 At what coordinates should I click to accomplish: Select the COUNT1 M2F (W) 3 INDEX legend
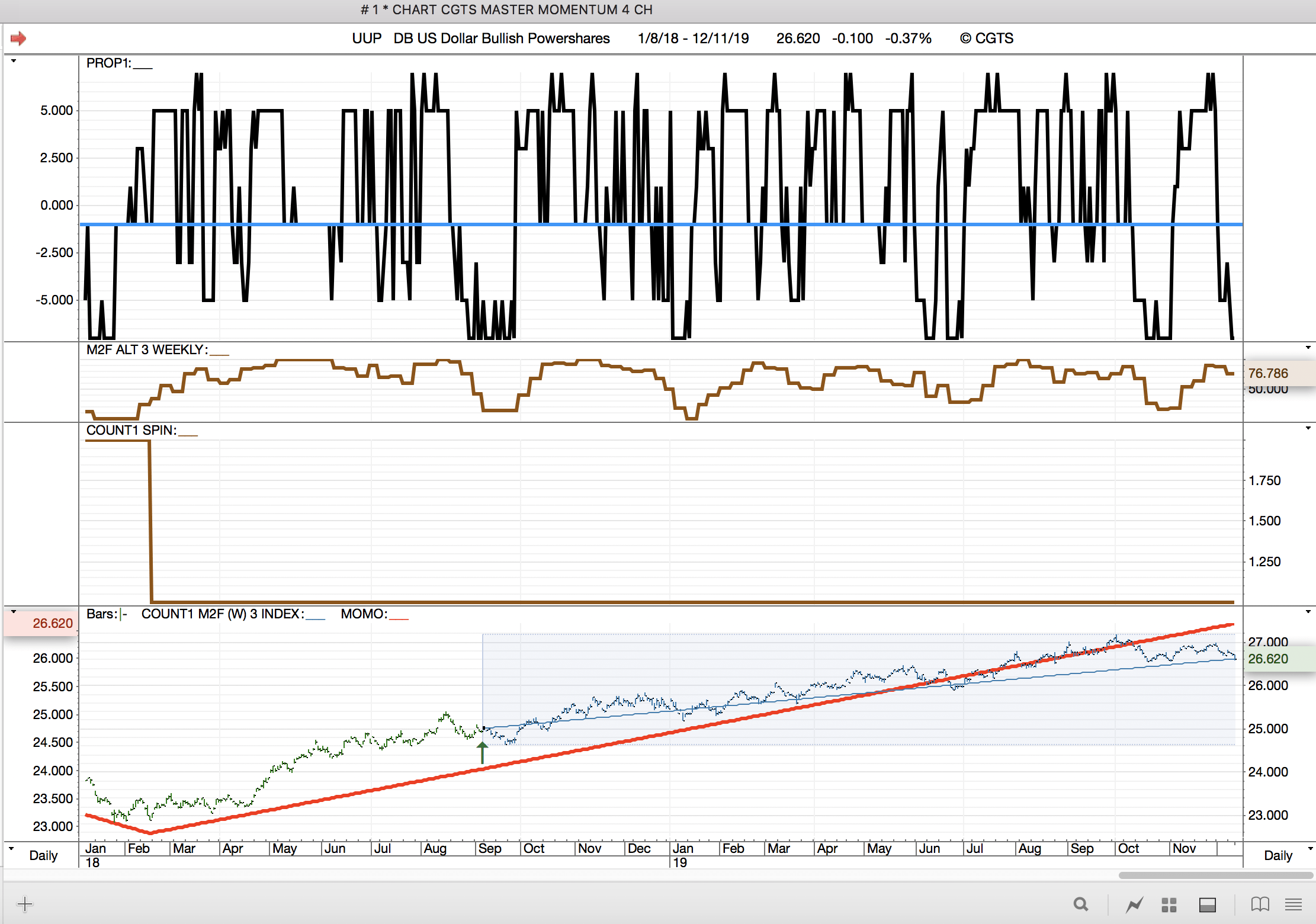(222, 614)
